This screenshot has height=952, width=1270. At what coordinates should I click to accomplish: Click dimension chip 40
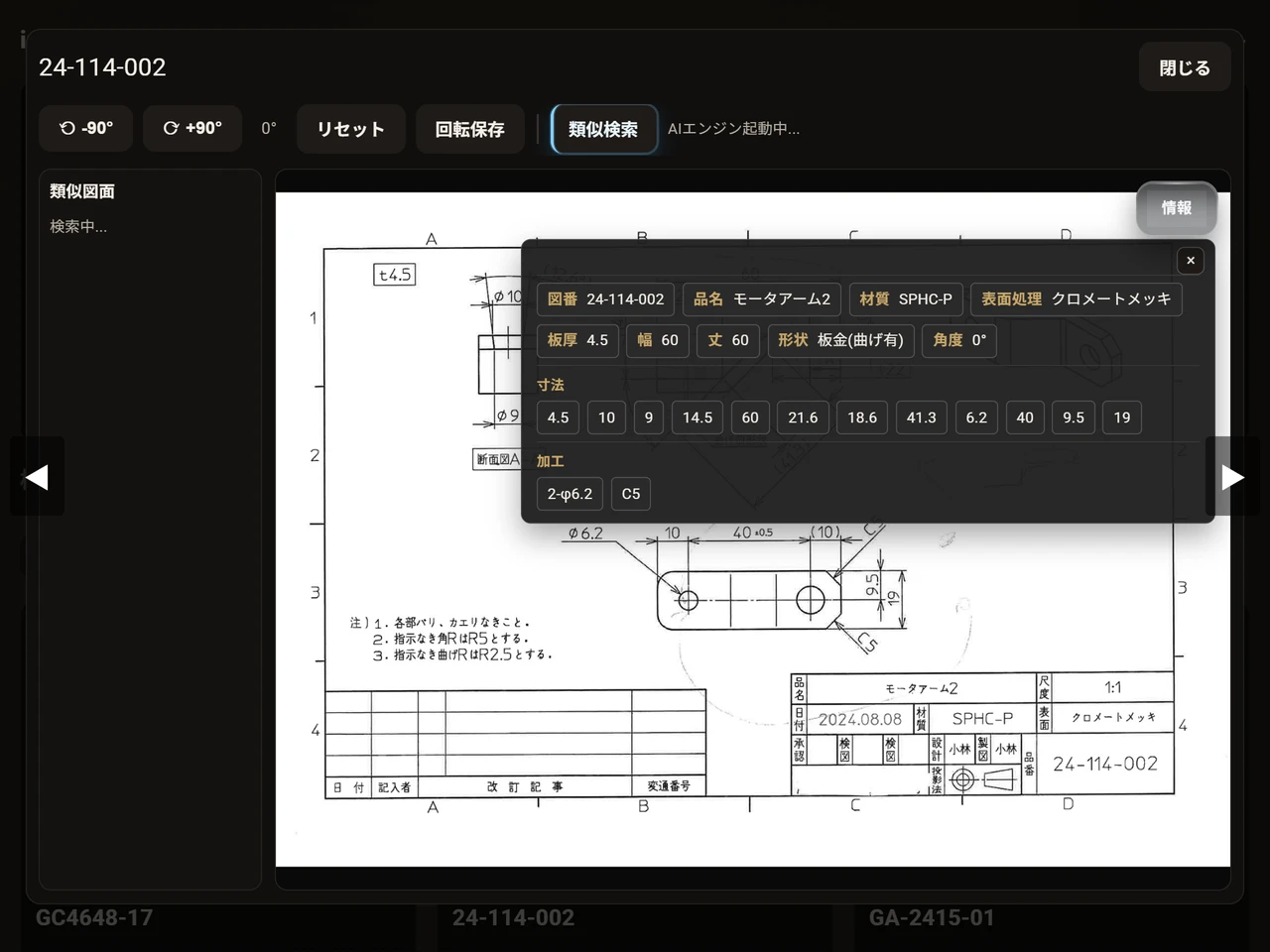coord(1025,417)
